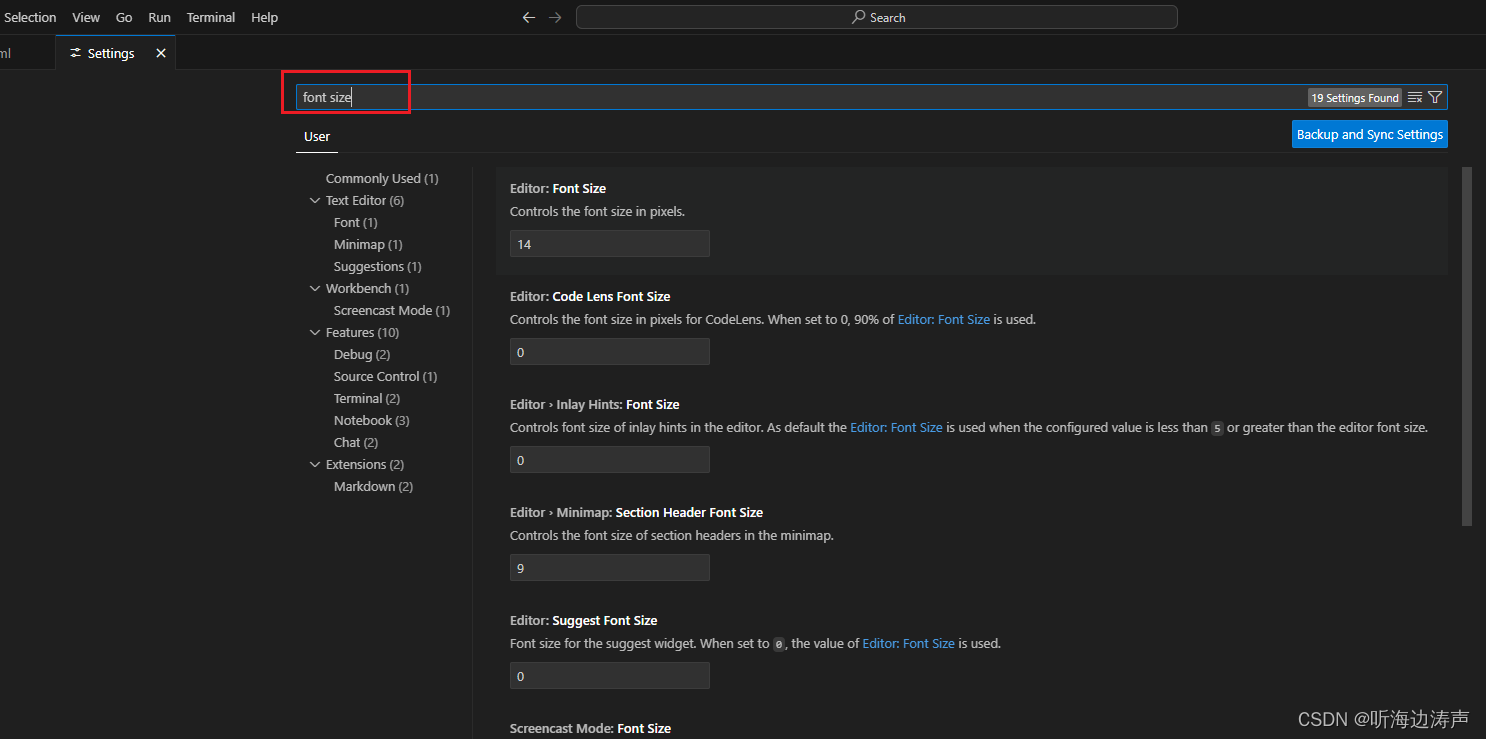The height and width of the screenshot is (739, 1486).
Task: Follow Editor: Font Size link in Code Lens description
Action: 944,320
